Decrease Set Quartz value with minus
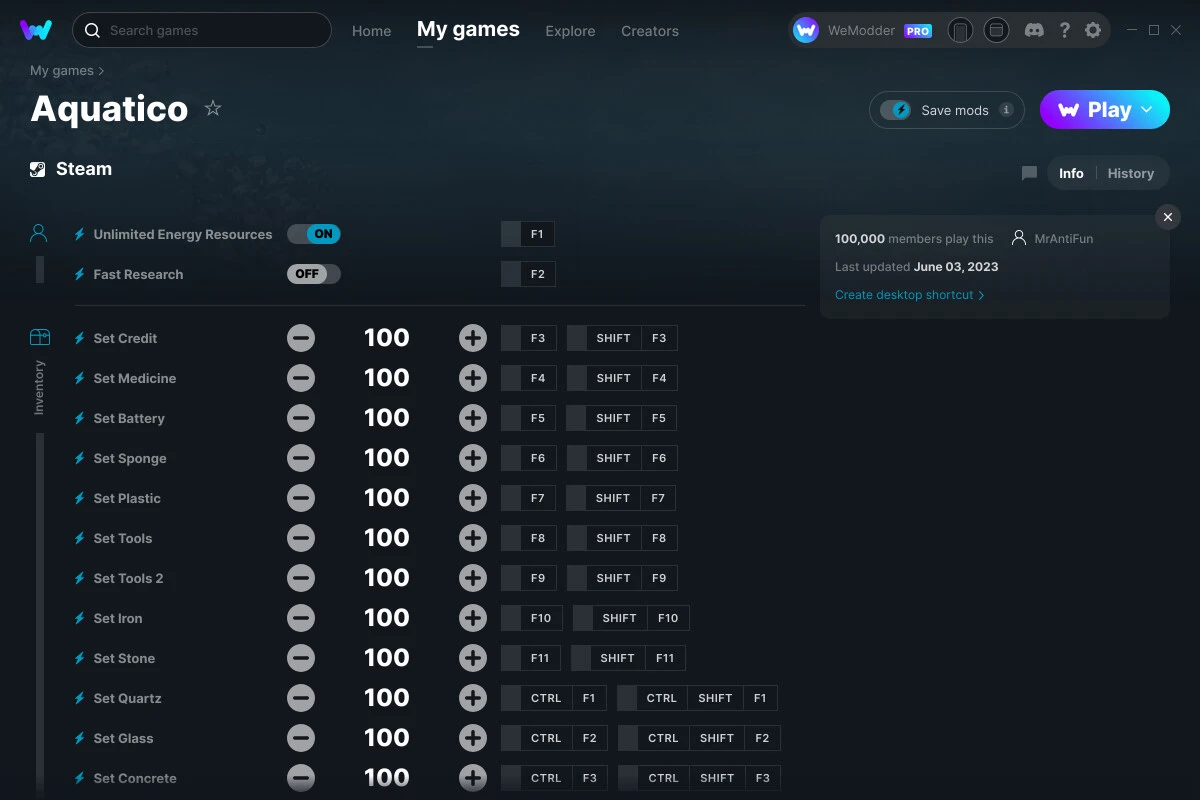1200x800 pixels. [x=301, y=698]
